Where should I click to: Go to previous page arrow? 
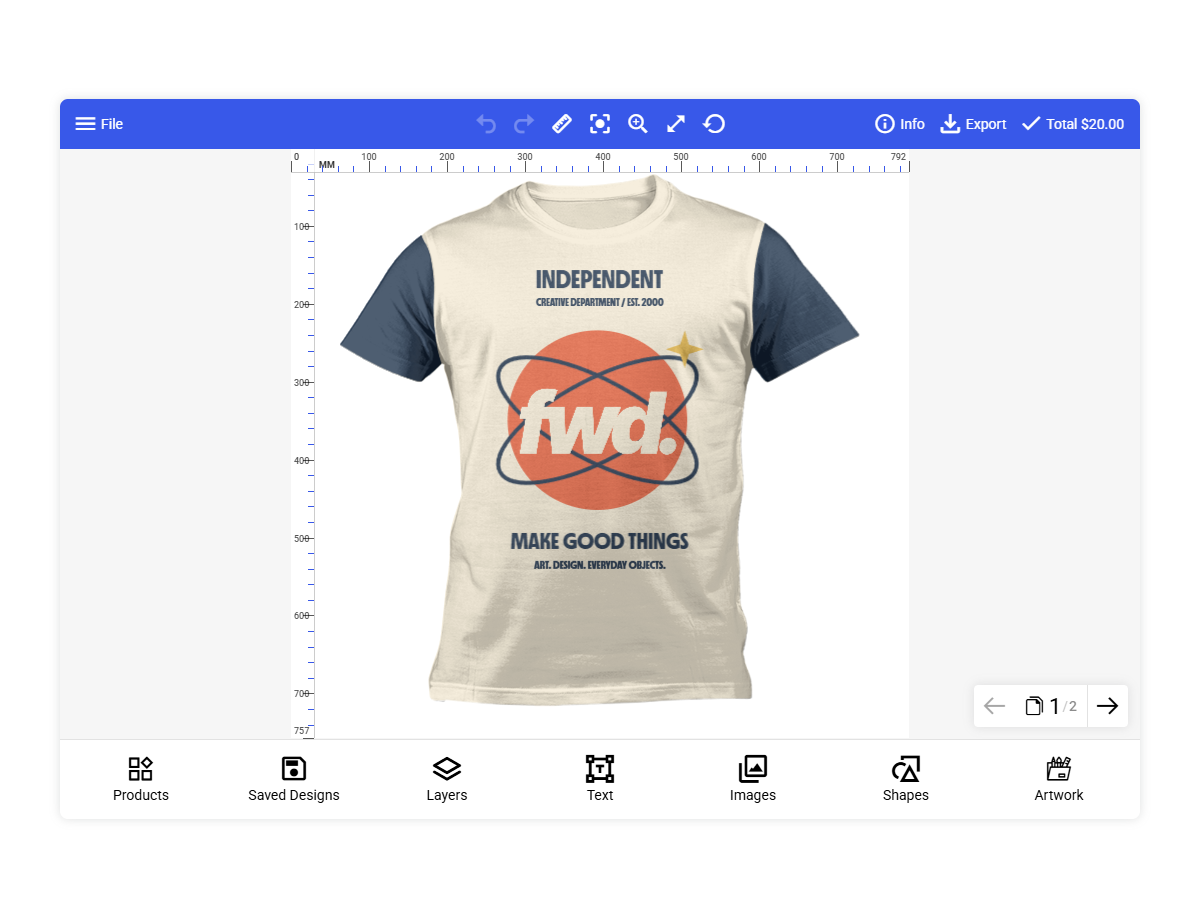point(994,706)
